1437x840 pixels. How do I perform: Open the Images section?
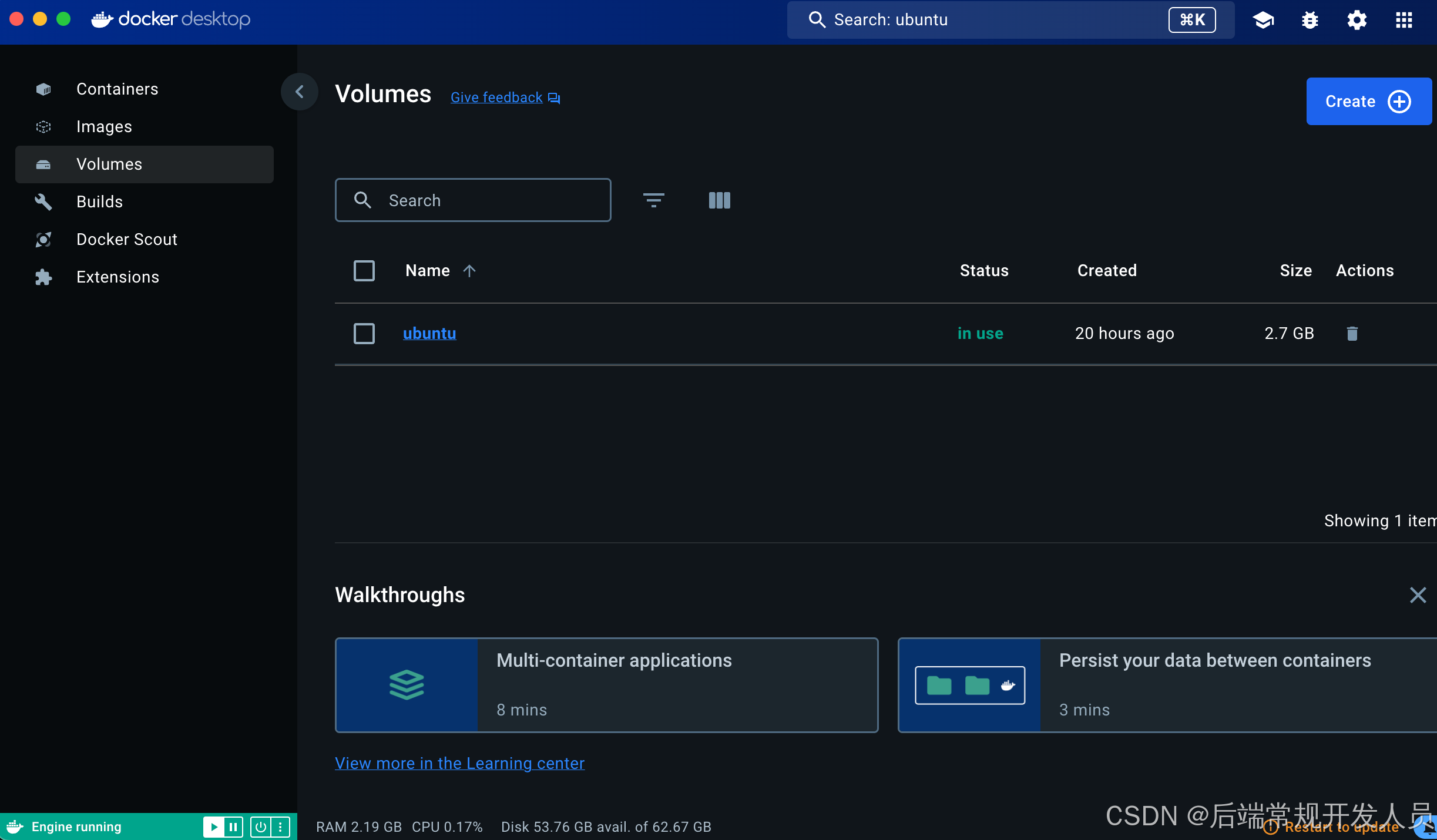click(x=144, y=127)
